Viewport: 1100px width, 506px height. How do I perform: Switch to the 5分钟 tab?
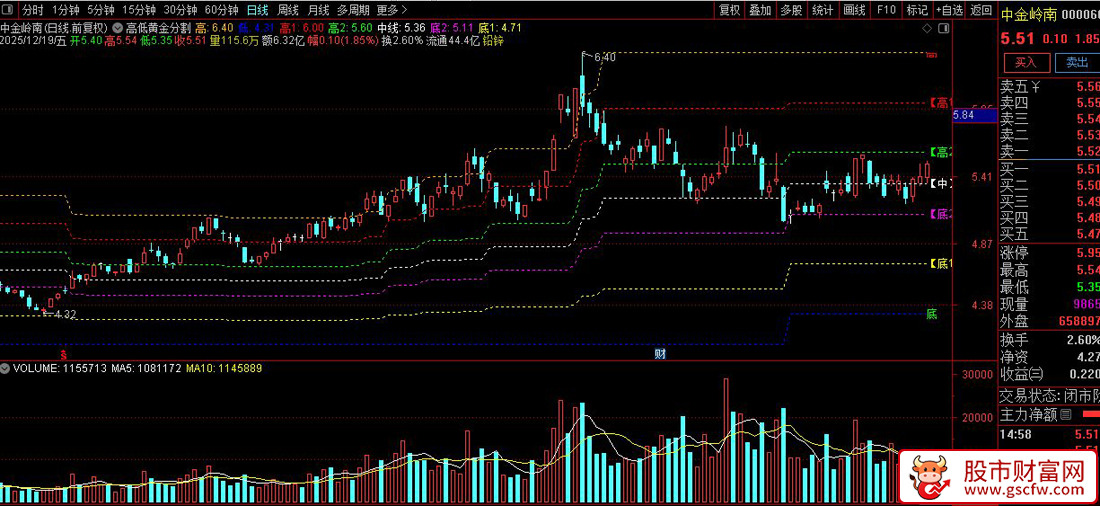point(100,10)
